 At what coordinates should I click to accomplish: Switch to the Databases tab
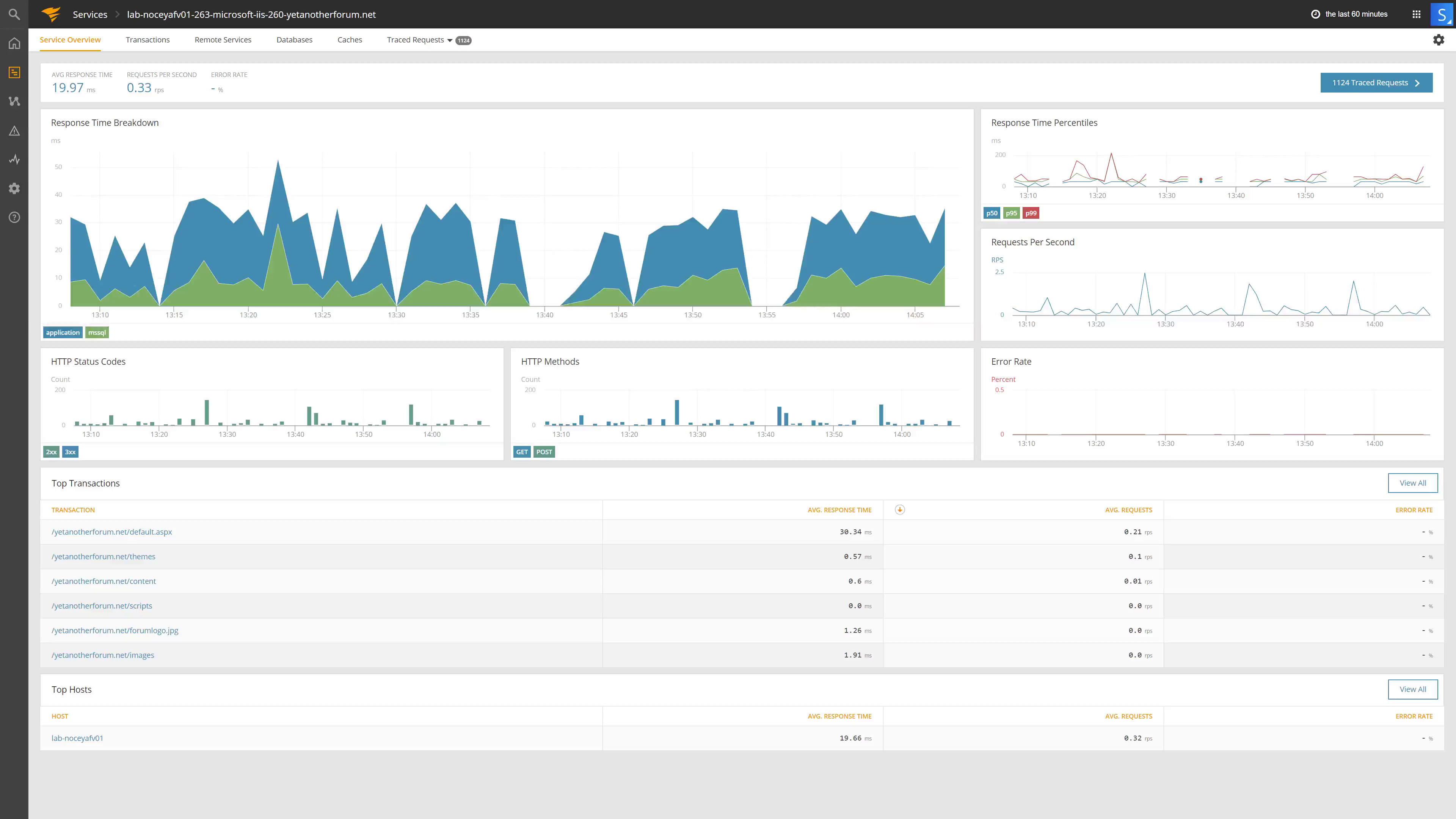[295, 39]
